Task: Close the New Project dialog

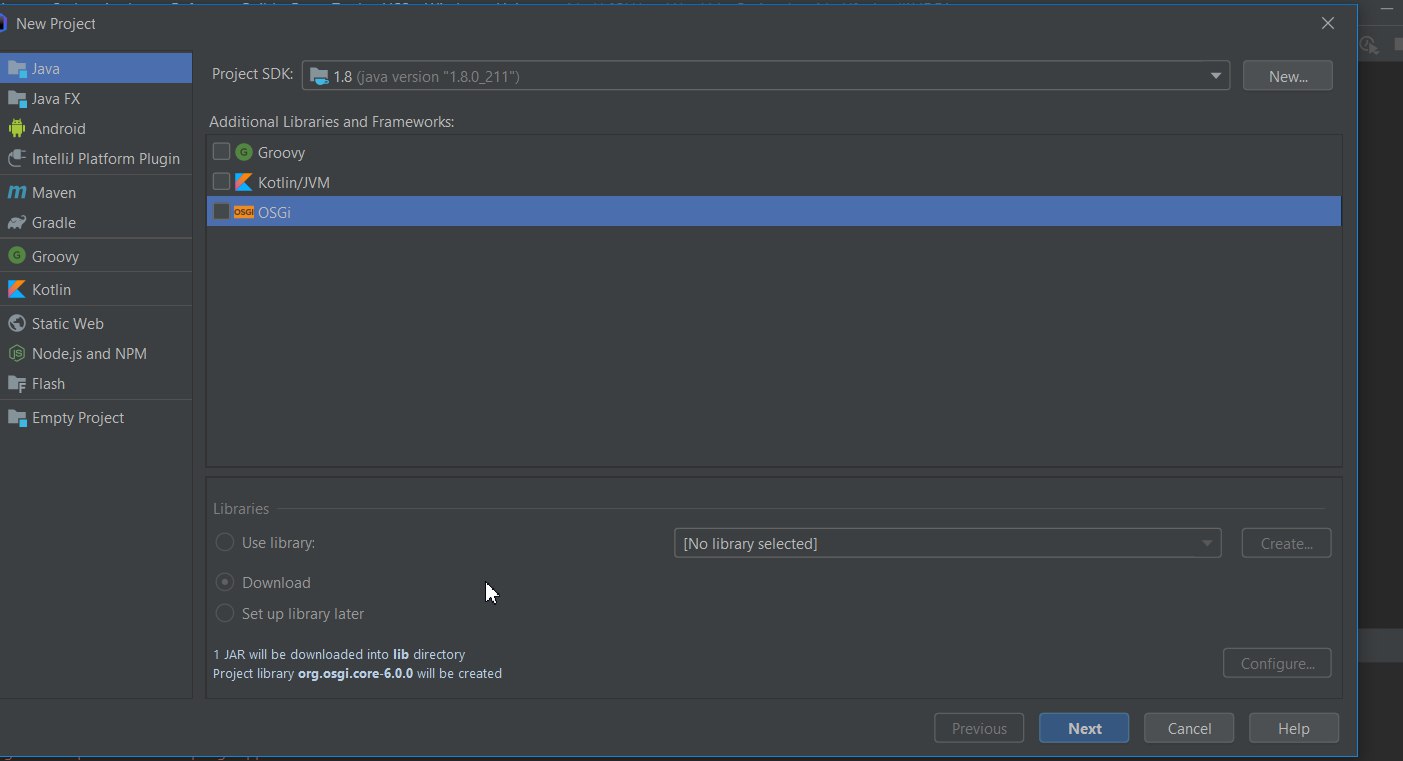Action: tap(1328, 23)
